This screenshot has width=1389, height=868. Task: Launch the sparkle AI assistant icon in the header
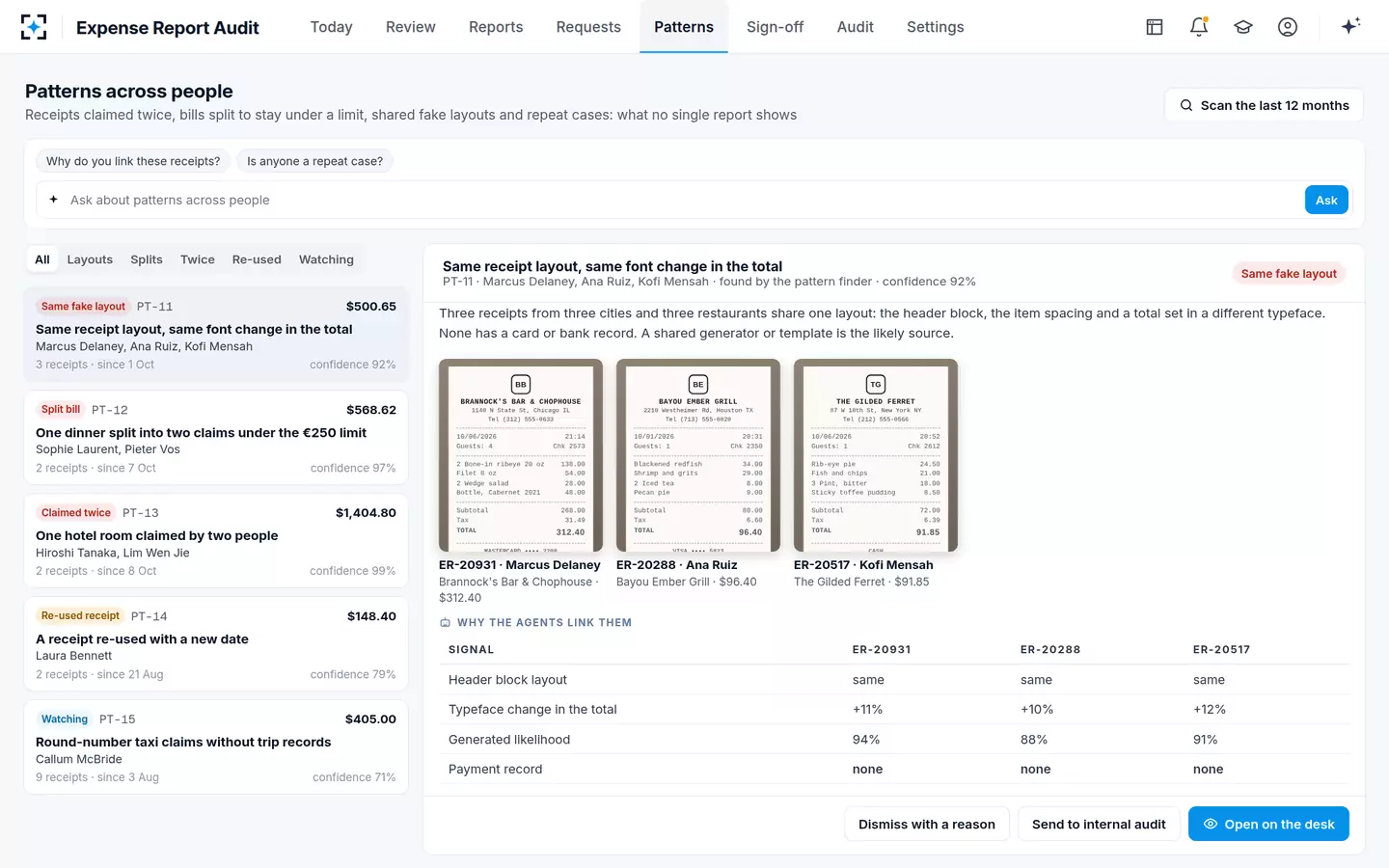point(1350,26)
